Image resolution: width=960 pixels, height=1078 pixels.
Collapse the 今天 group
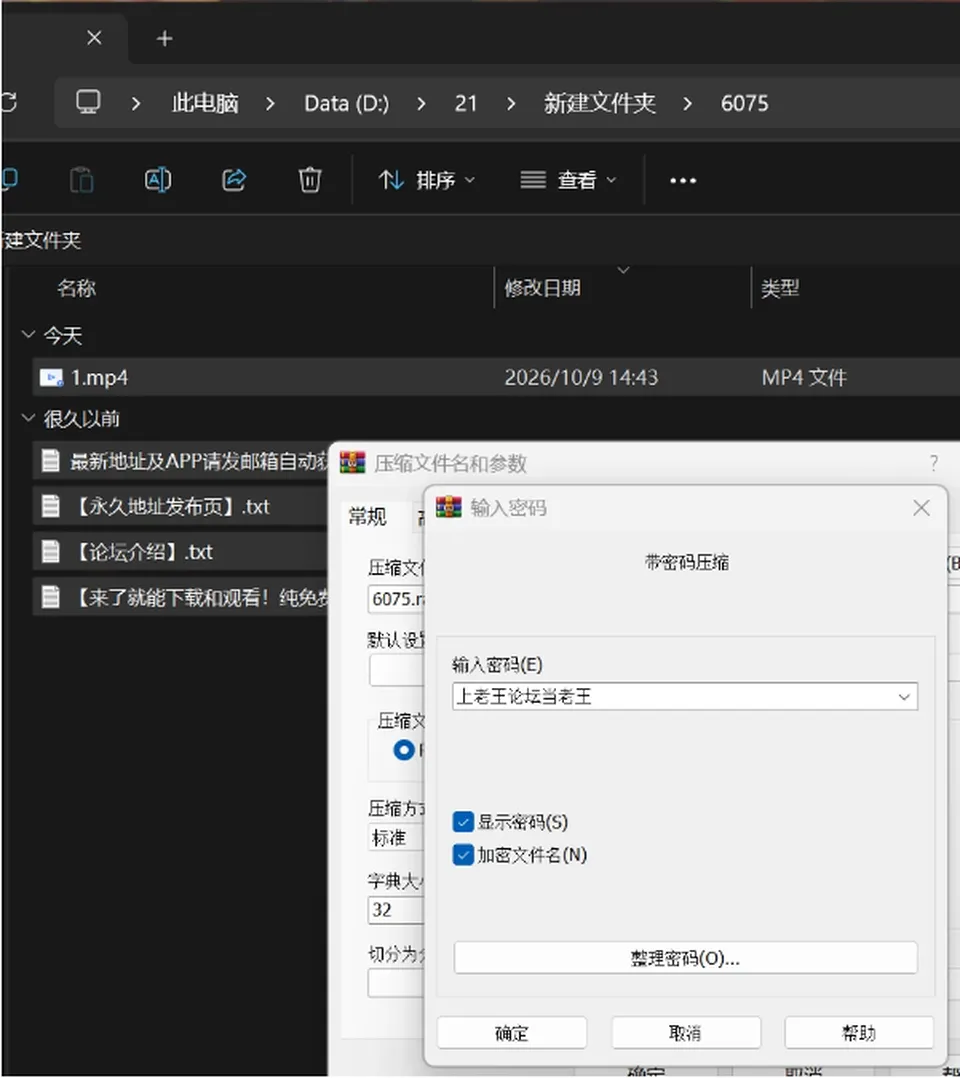(x=28, y=335)
